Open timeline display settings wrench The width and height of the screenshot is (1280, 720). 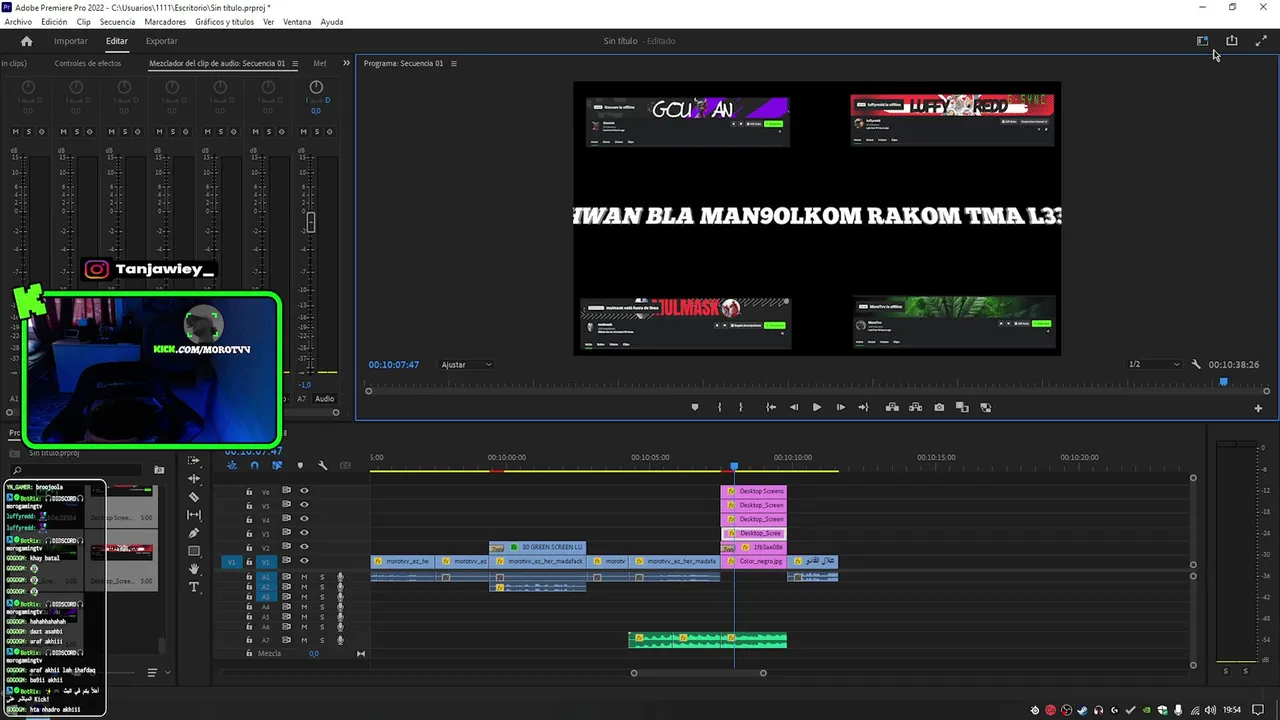click(322, 465)
